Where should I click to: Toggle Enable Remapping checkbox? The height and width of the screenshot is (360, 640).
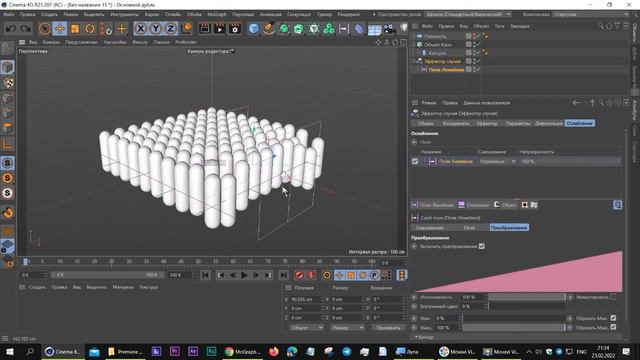pyautogui.click(x=482, y=246)
